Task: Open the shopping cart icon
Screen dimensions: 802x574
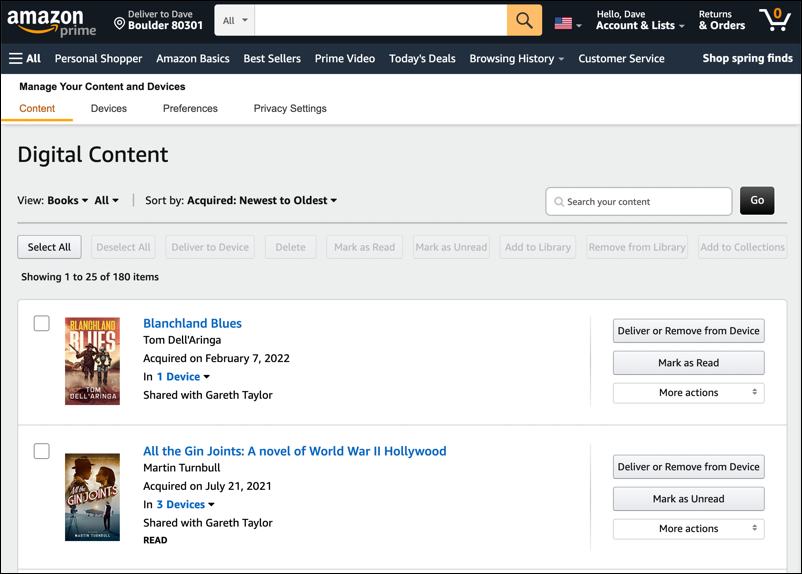Action: point(775,20)
